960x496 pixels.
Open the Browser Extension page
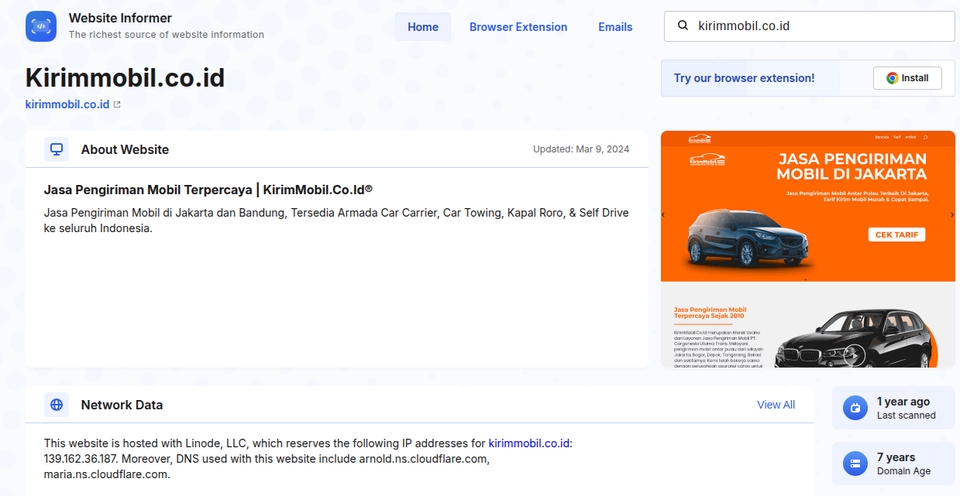(518, 27)
